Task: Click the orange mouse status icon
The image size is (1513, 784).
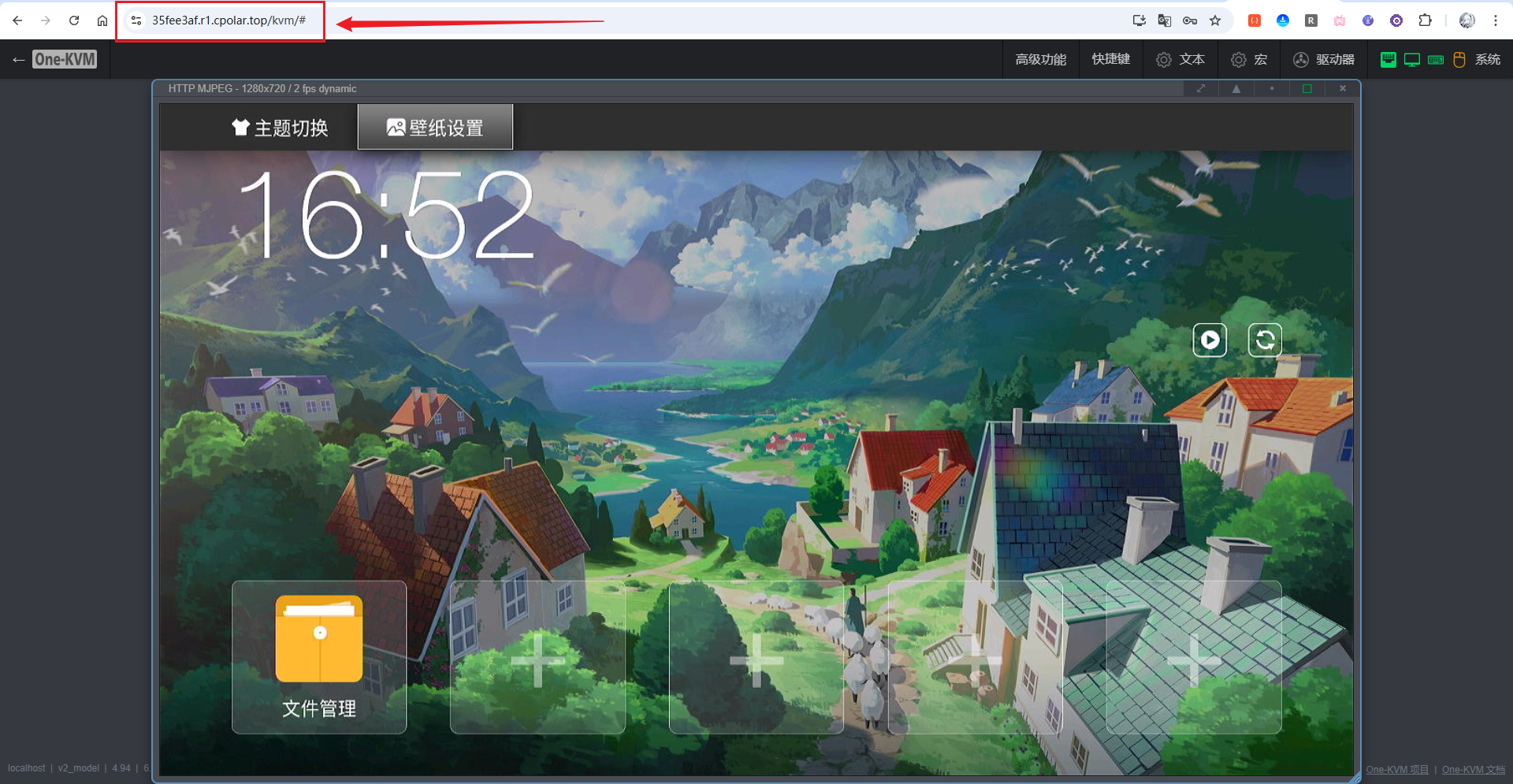Action: pos(1459,59)
